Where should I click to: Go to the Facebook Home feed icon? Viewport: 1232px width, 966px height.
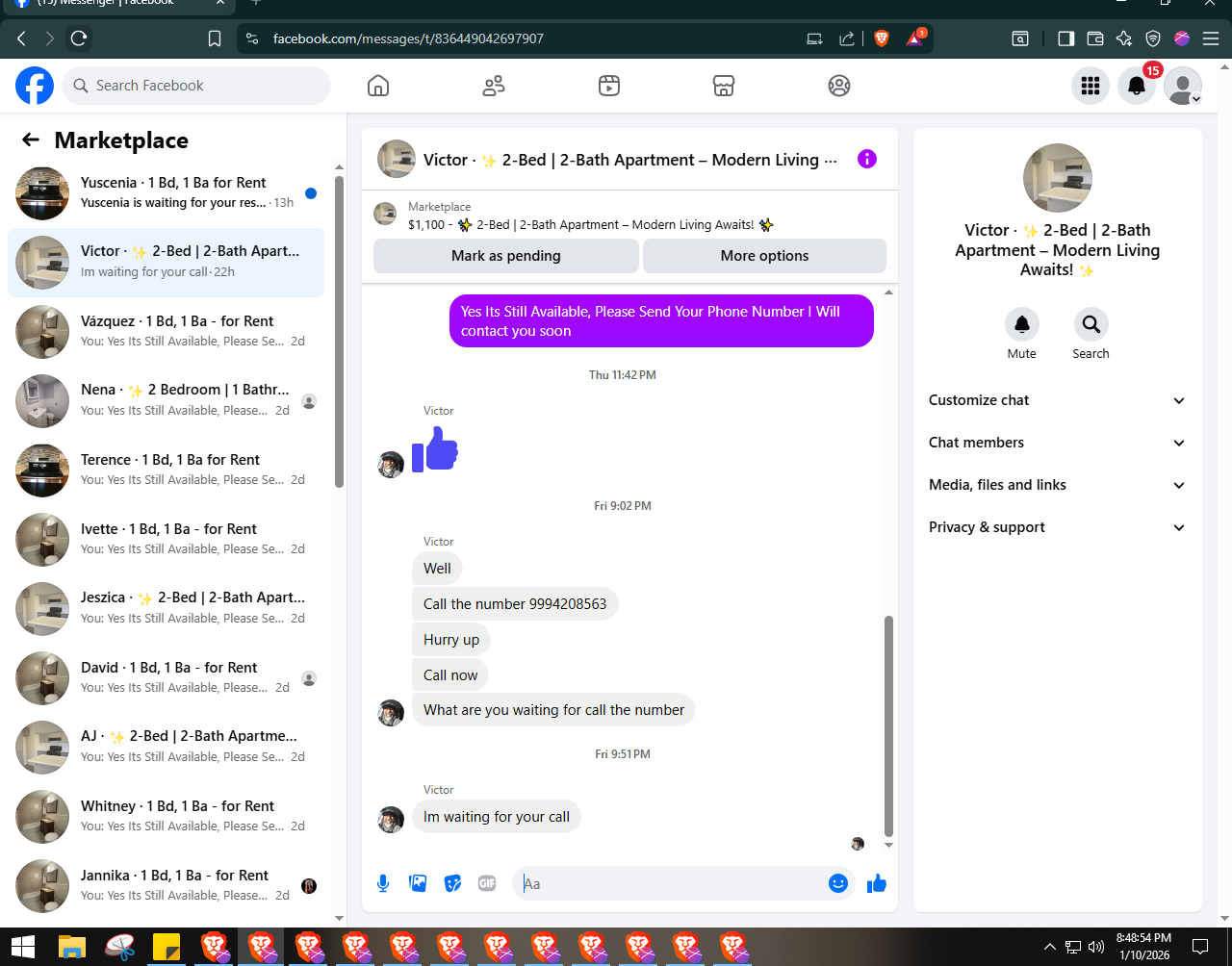click(378, 86)
